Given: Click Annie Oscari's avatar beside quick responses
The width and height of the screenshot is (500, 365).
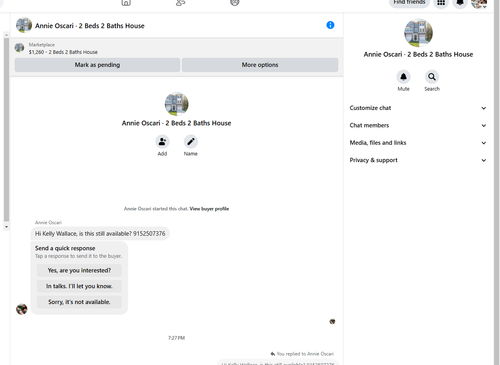Looking at the screenshot, I should pos(22,309).
